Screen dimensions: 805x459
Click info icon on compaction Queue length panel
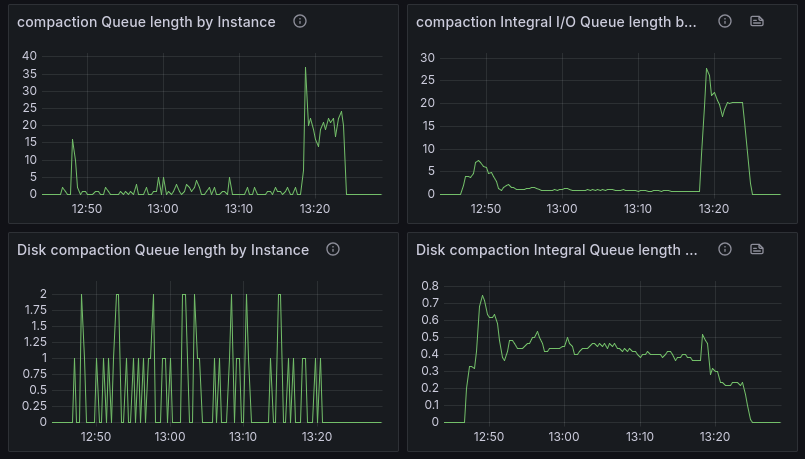300,21
